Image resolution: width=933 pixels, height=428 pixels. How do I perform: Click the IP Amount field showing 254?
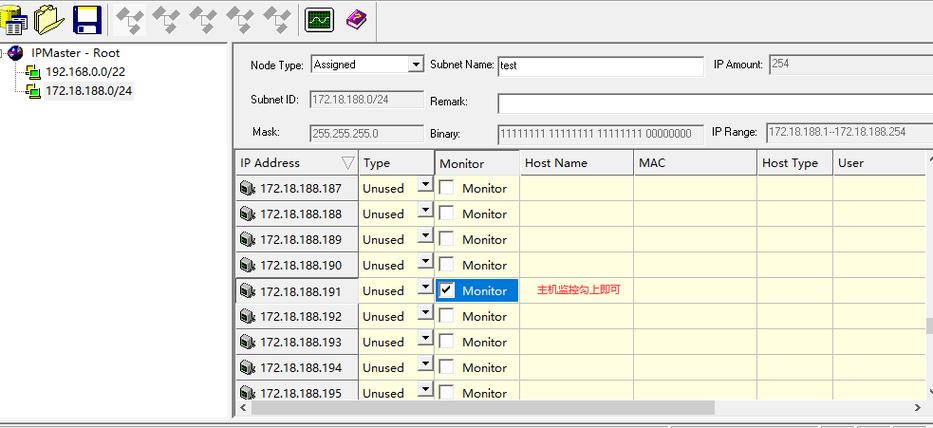pos(851,64)
